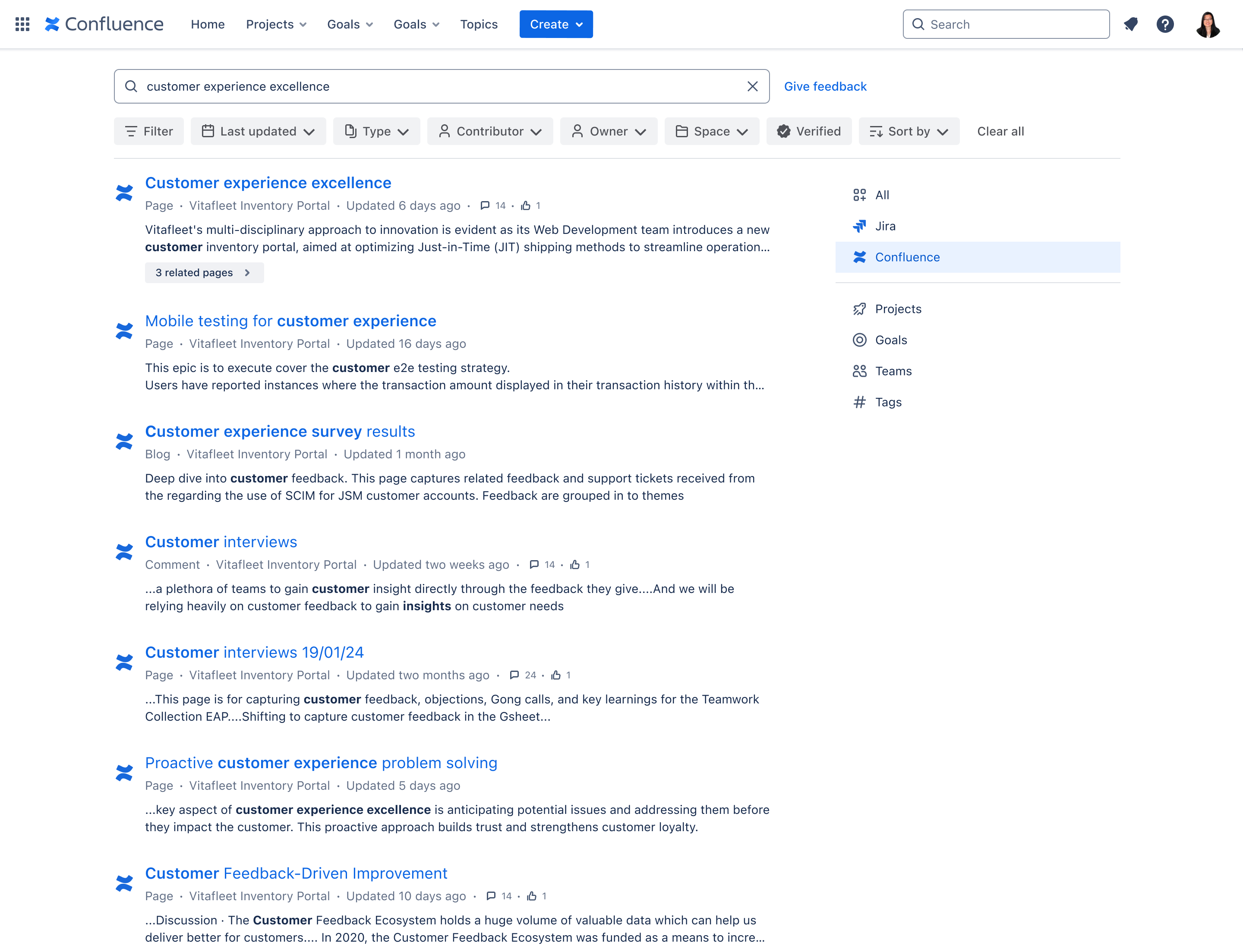
Task: Open the user profile avatar
Action: 1208,24
